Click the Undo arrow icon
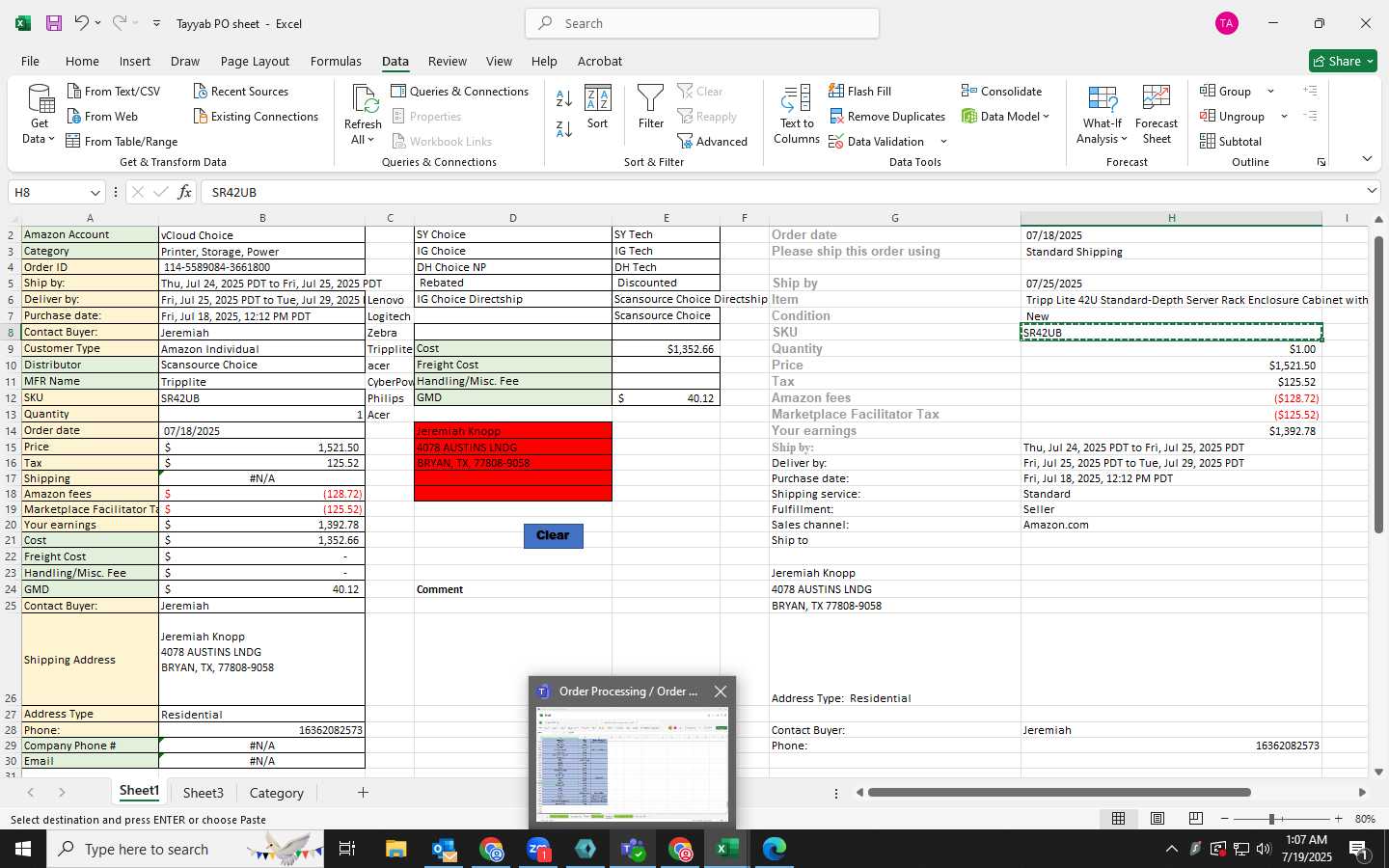The height and width of the screenshot is (868, 1389). tap(82, 23)
